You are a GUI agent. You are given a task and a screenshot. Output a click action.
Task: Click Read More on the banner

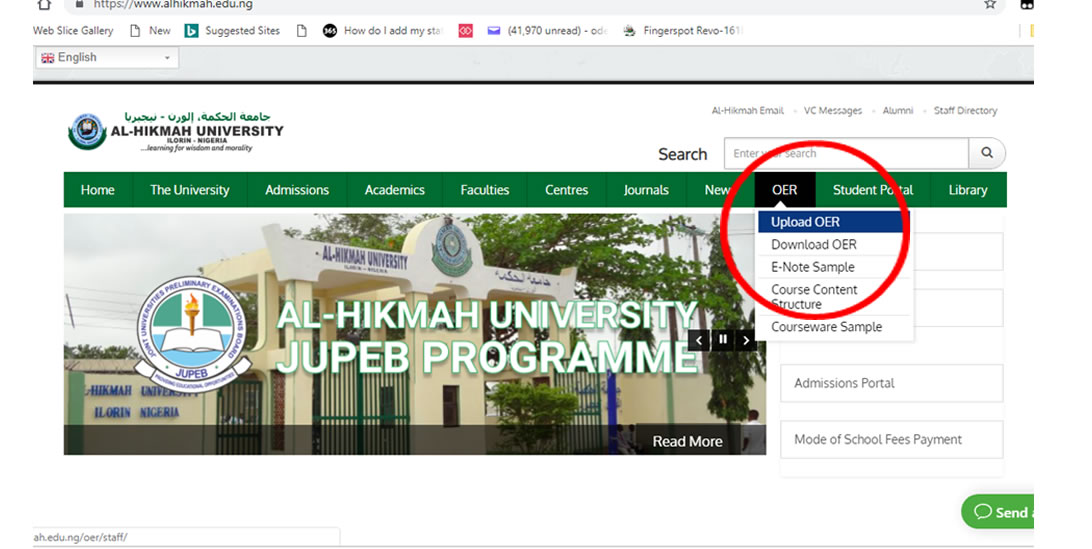[x=687, y=441]
